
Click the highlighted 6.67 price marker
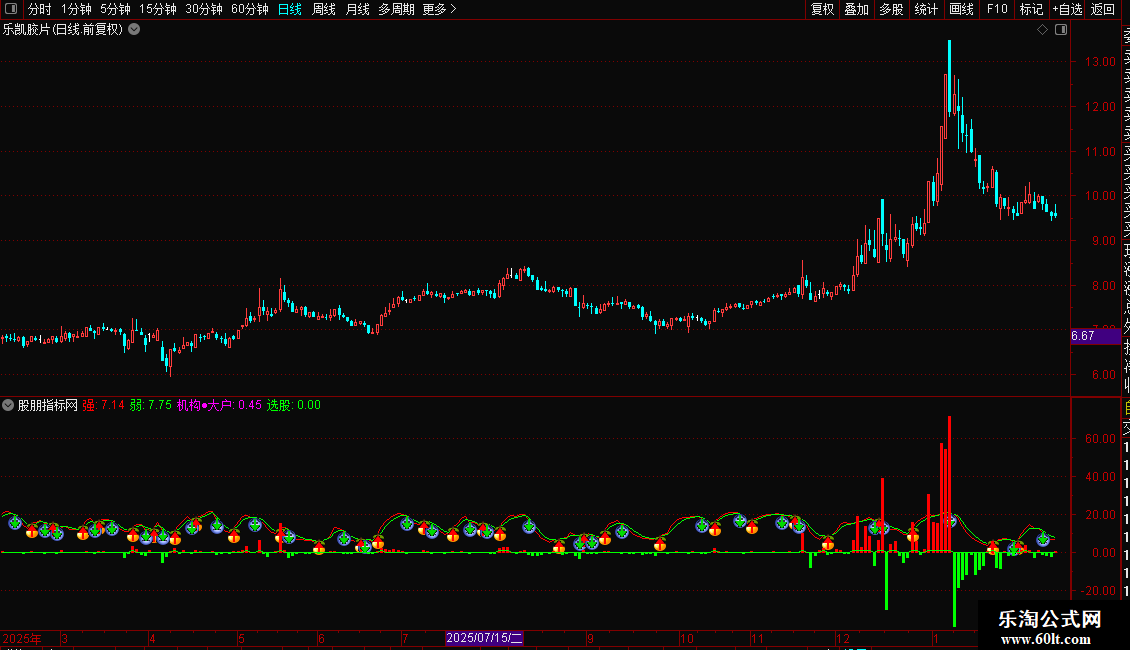[x=1095, y=336]
